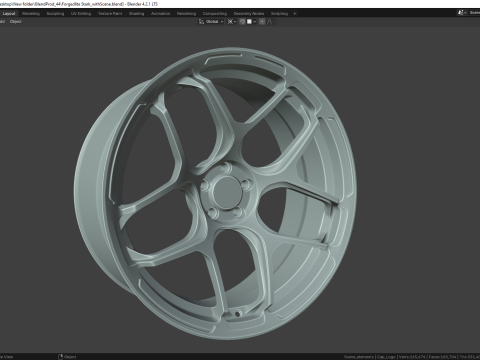Click the wheel center cap

pyautogui.click(x=227, y=192)
